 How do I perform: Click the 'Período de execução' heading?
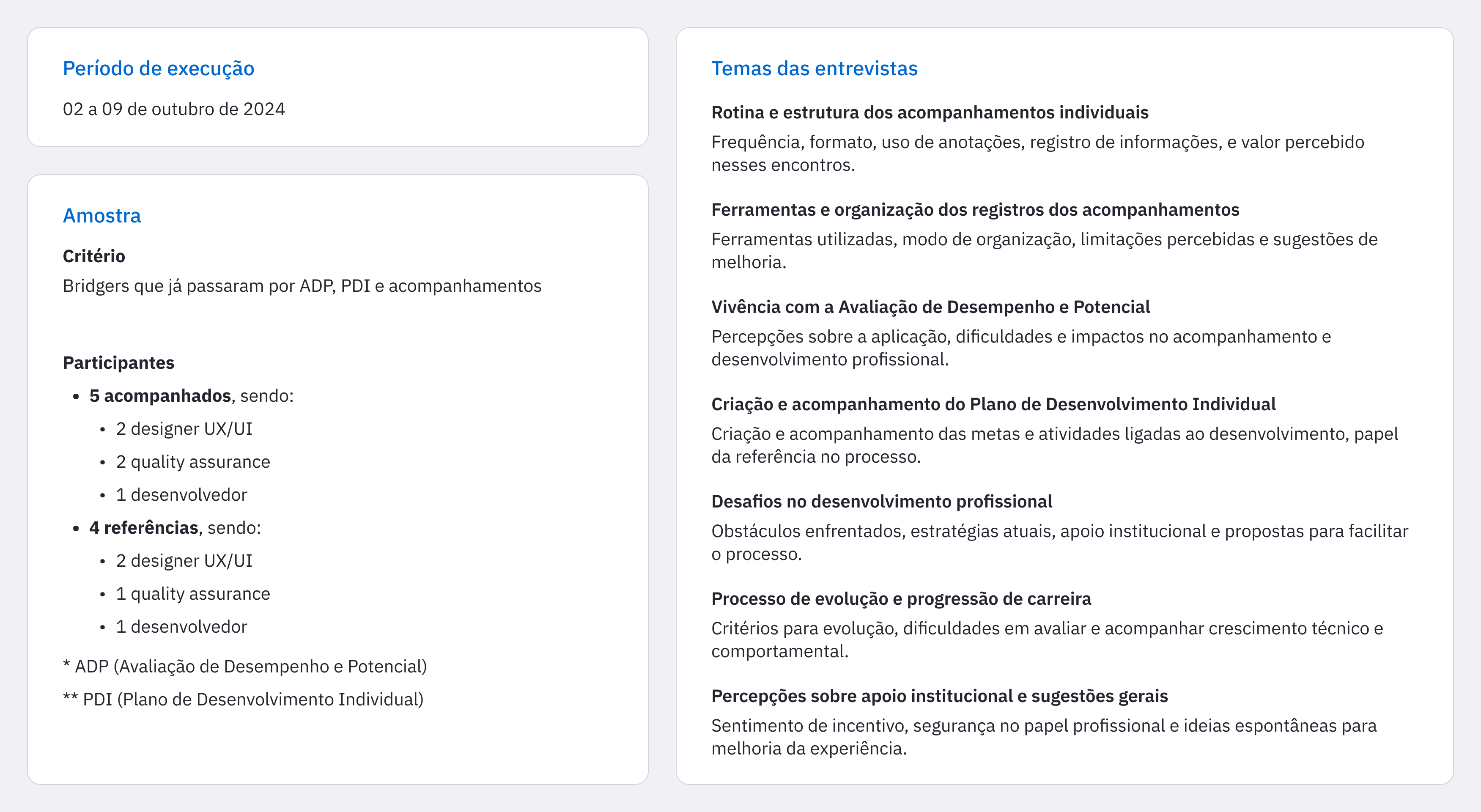point(158,69)
